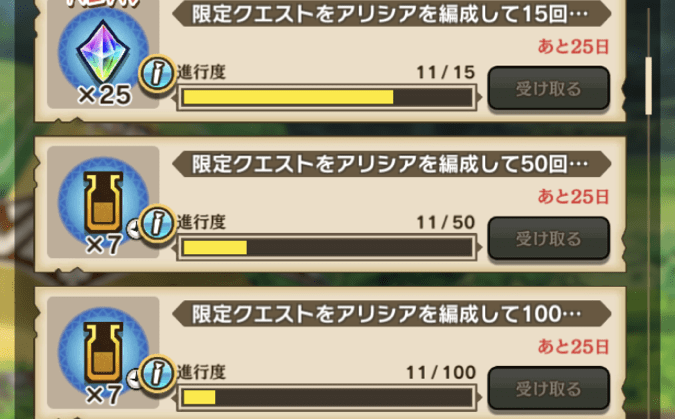Click the 11/50 progress bar

[x=327, y=248]
